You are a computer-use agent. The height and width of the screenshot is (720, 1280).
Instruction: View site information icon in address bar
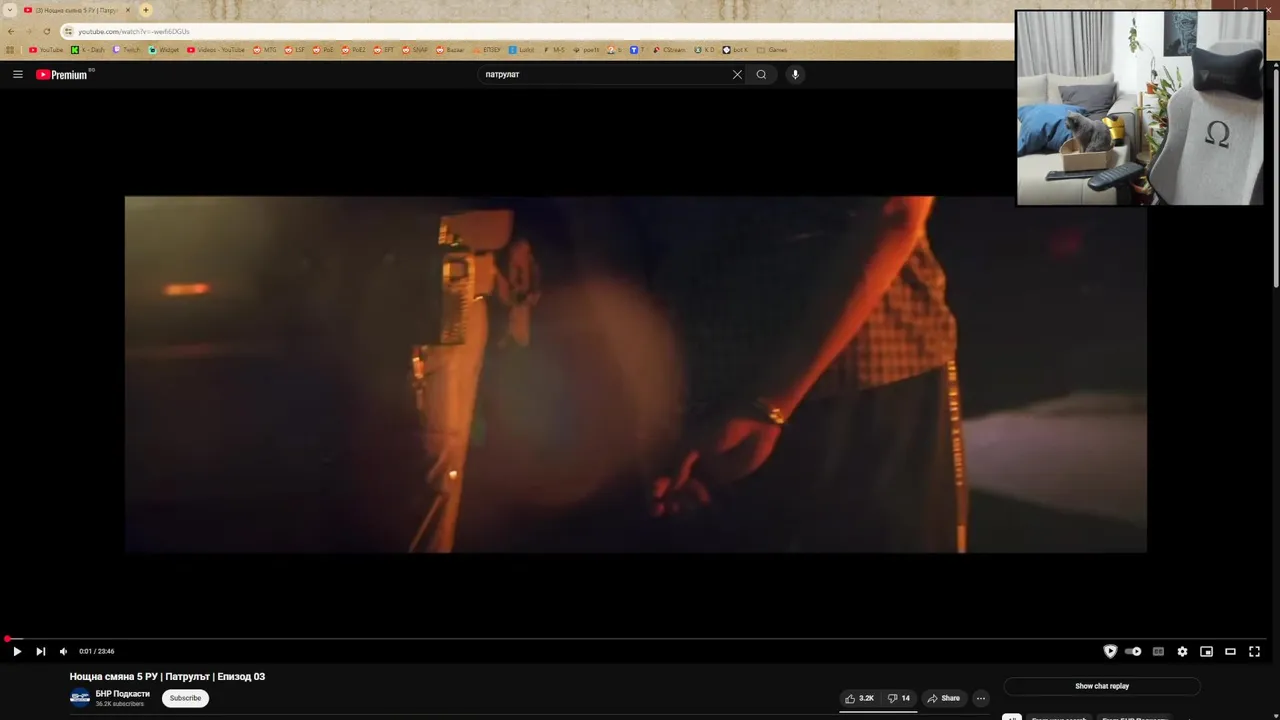[68, 31]
